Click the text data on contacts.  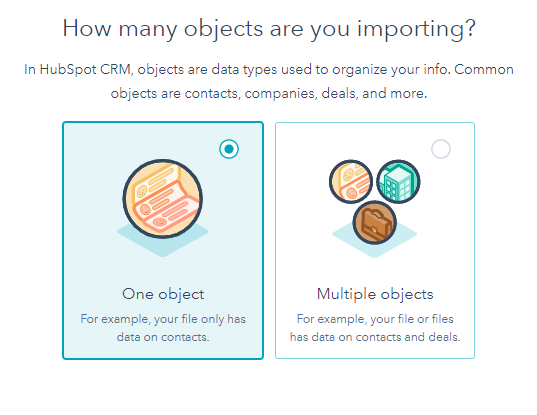click(163, 337)
